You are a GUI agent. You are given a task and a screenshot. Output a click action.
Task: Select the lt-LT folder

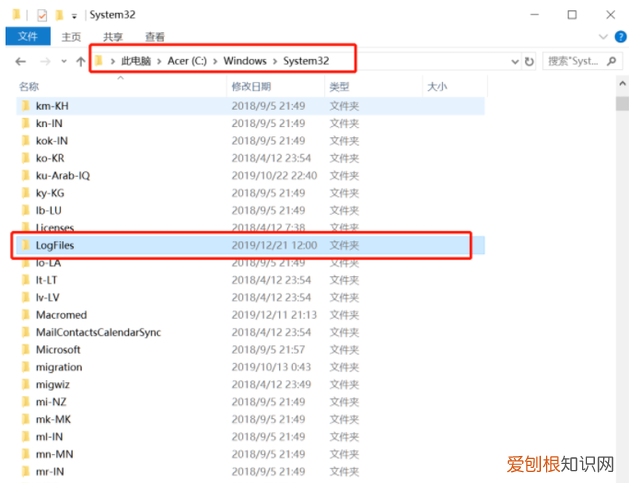[x=251, y=280]
